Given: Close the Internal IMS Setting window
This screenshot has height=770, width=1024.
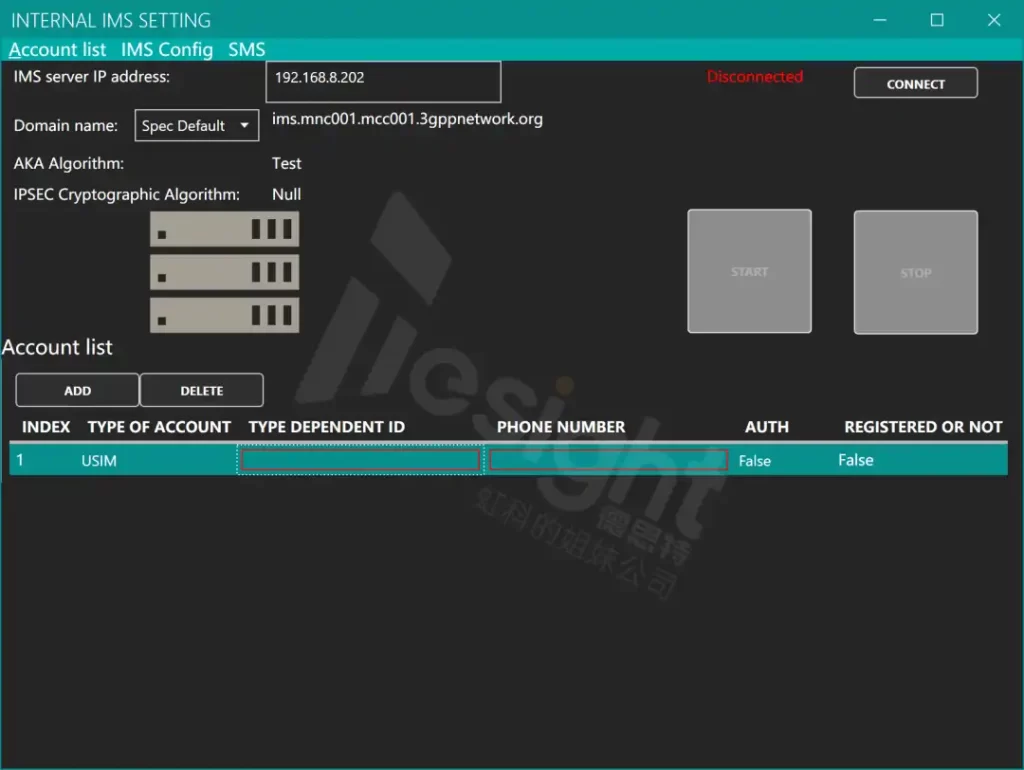Looking at the screenshot, I should pyautogui.click(x=994, y=20).
